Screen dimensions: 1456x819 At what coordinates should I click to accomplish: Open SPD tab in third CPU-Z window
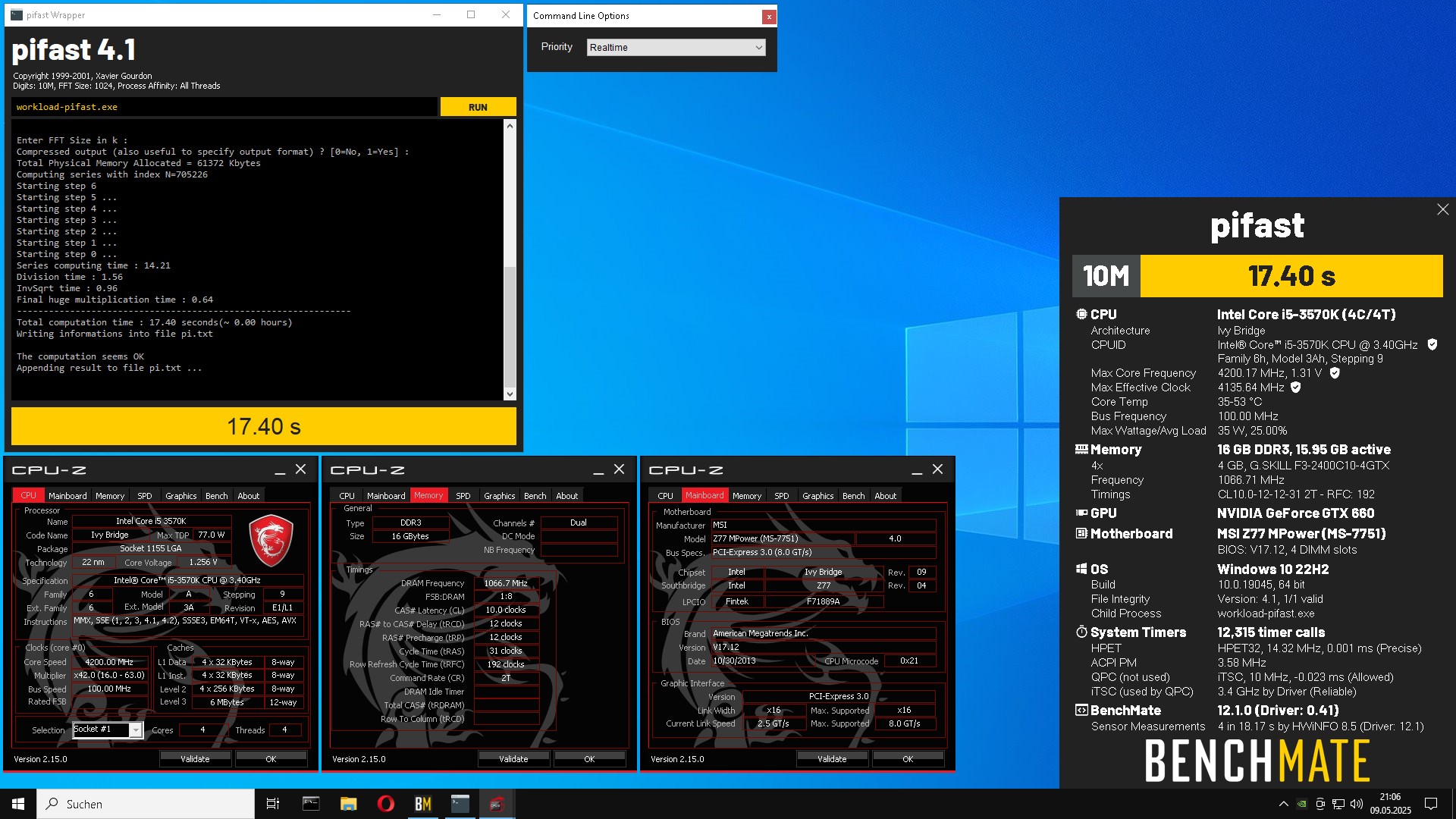782,496
